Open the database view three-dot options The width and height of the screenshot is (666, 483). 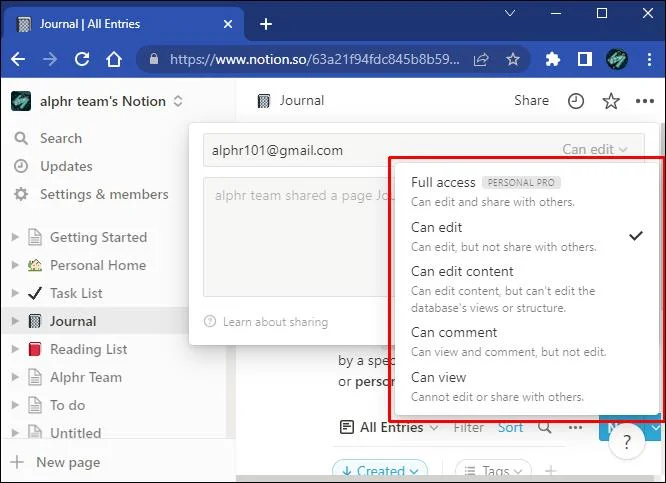[x=576, y=428]
